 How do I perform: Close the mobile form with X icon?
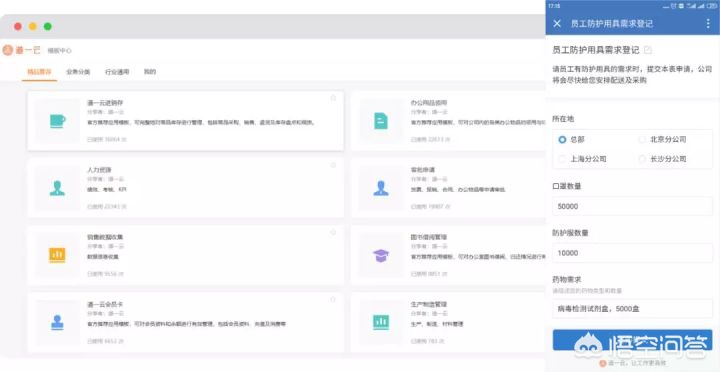click(557, 23)
